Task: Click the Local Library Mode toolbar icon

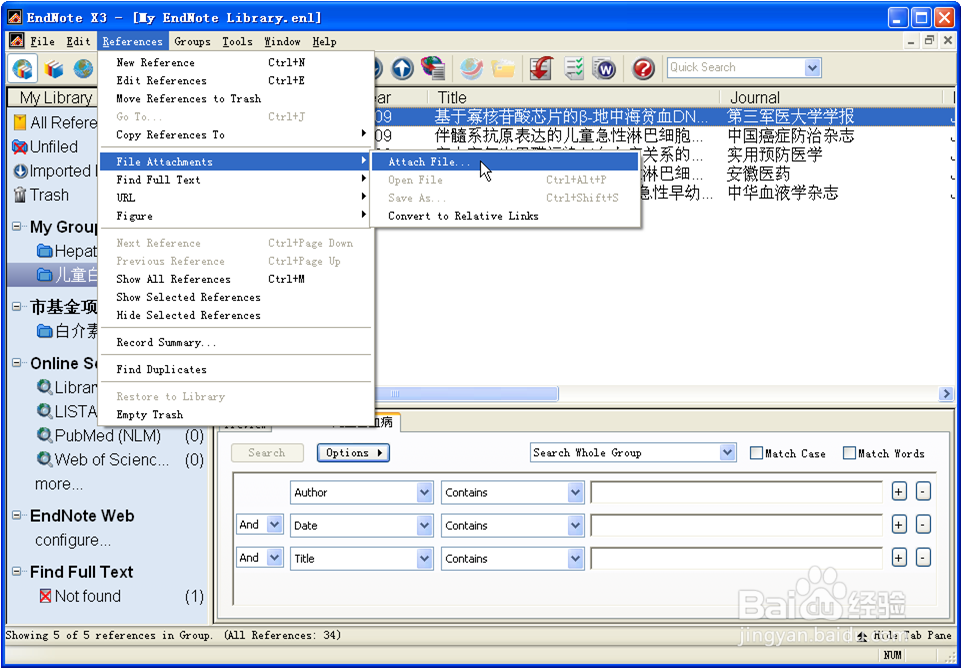Action: tap(22, 68)
